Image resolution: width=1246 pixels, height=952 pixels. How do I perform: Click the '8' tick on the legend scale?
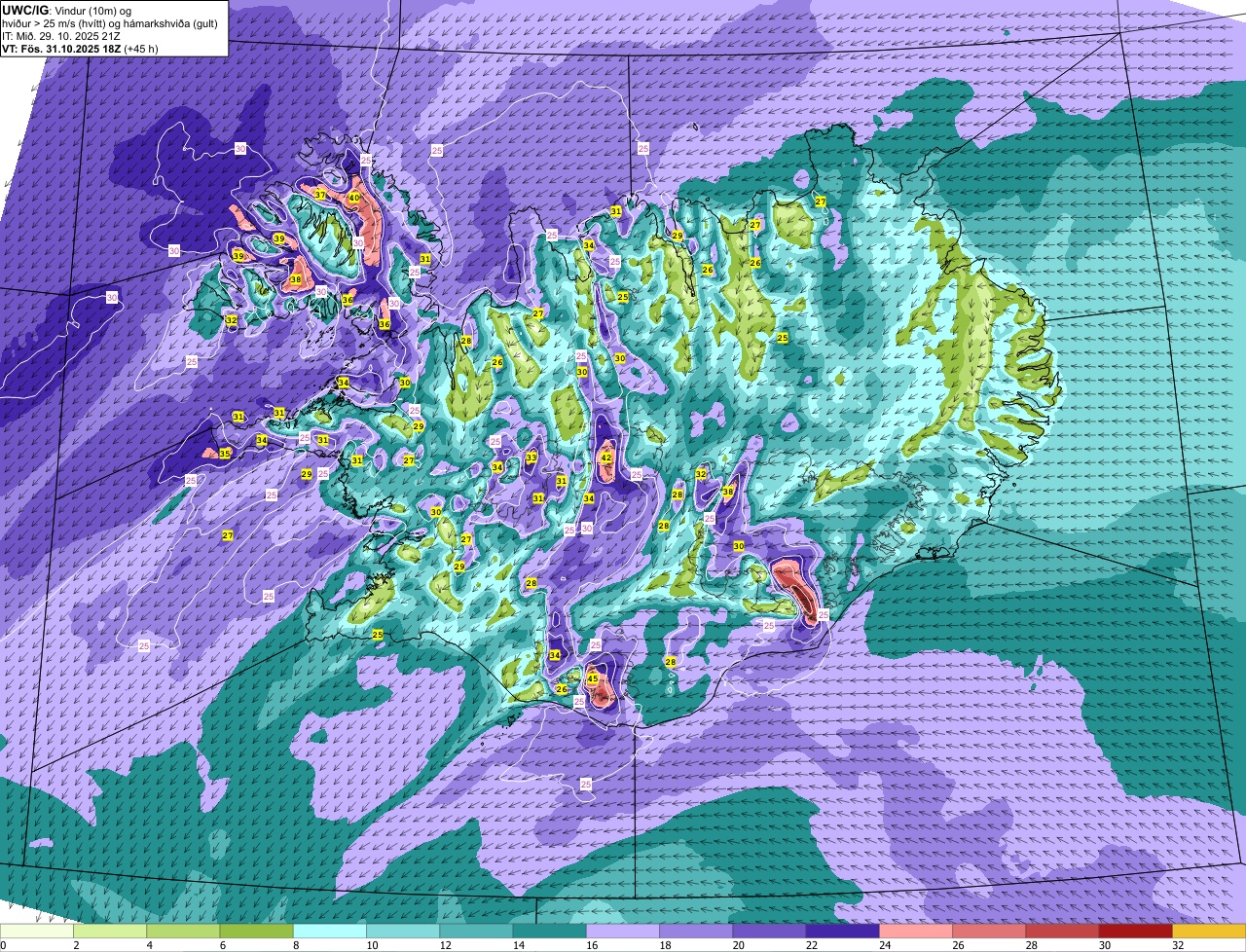[294, 945]
